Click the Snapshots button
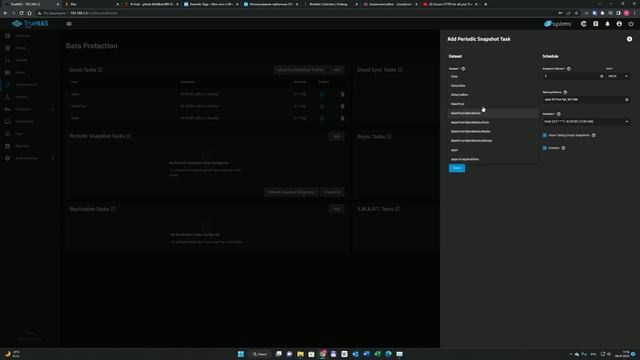Viewport: 640px width, 360px height. [332, 192]
